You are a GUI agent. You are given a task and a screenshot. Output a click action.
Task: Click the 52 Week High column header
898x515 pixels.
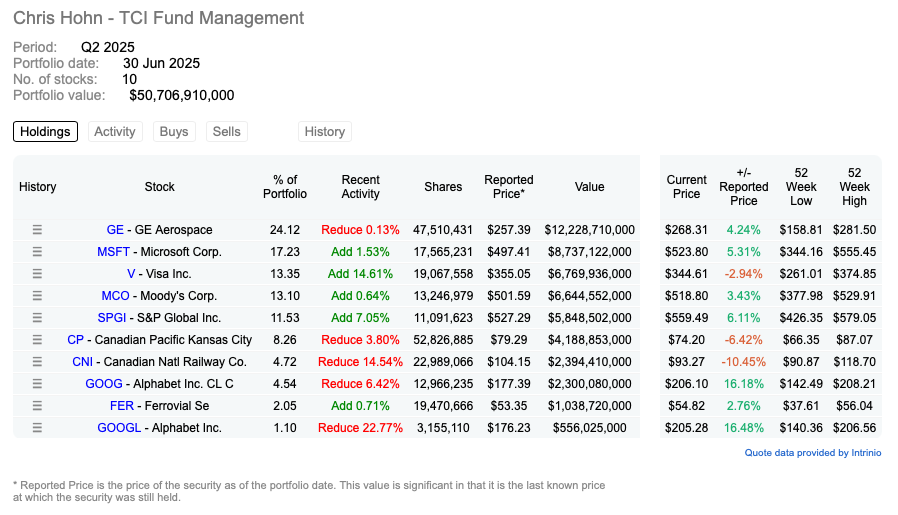[x=854, y=187]
